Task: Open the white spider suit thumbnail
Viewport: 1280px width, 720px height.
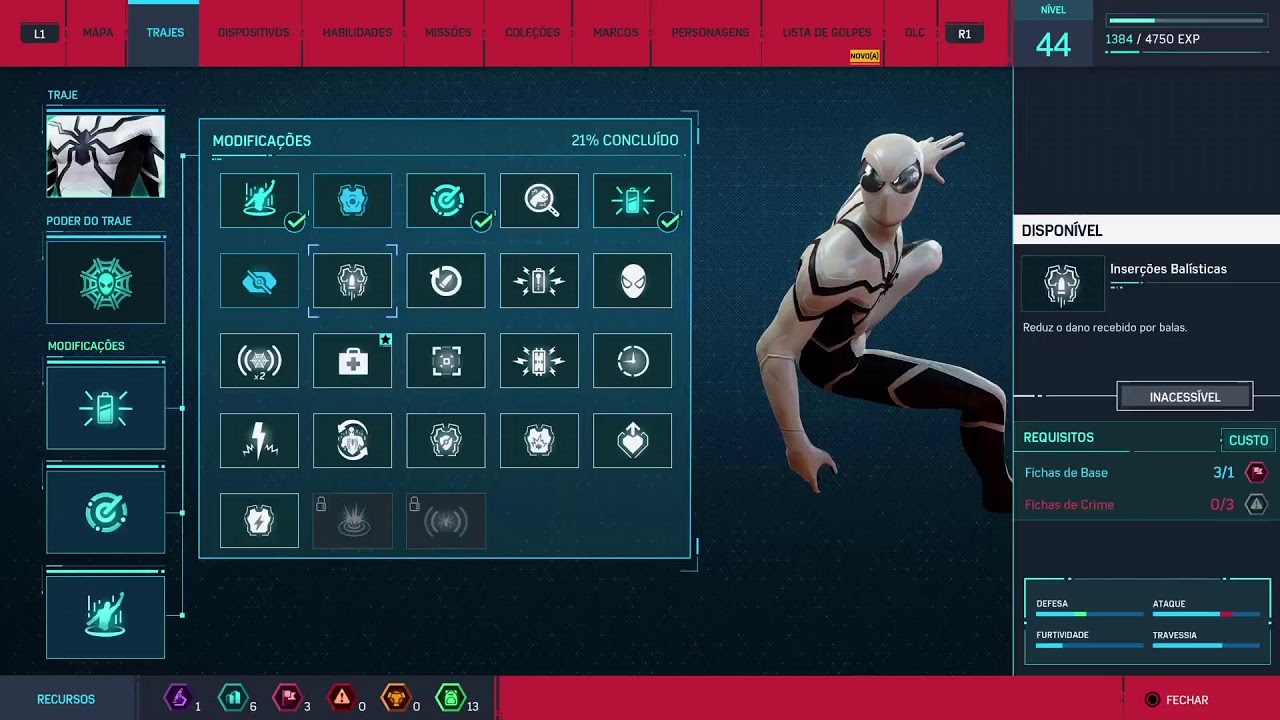Action: click(105, 156)
